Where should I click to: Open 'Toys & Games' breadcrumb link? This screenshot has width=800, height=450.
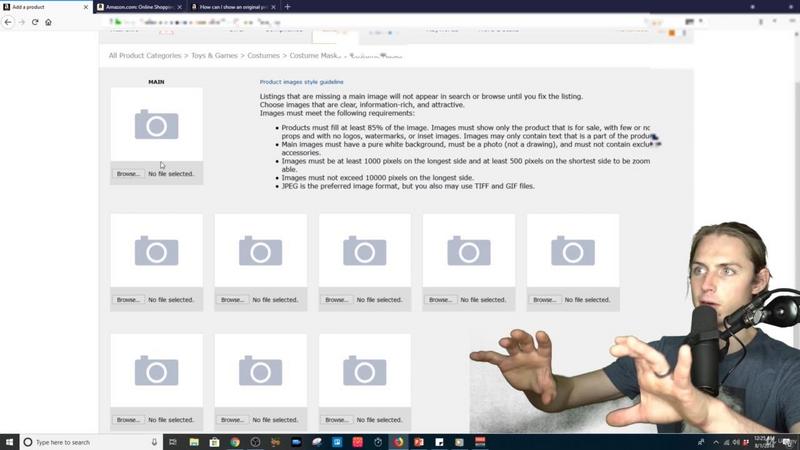point(214,56)
